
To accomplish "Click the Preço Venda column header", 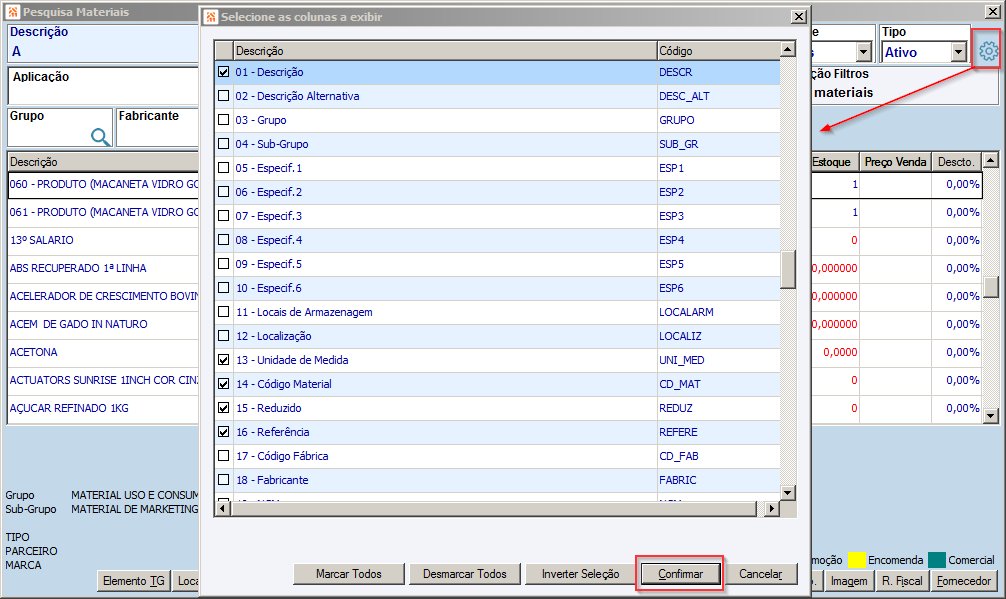I will click(x=895, y=162).
